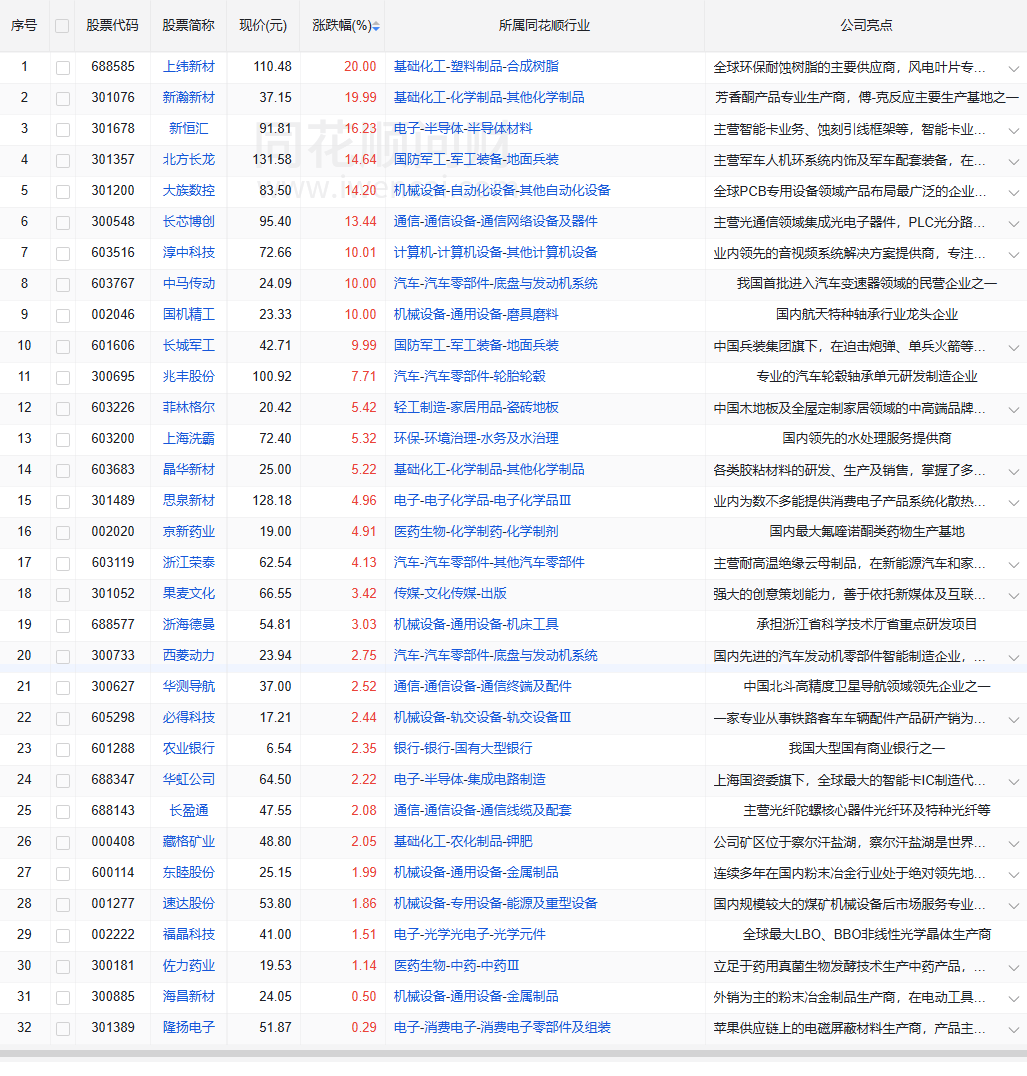Viewport: 1027px width, 1076px height.
Task: Check the box for 688585 上纬新材
Action: pos(62,67)
